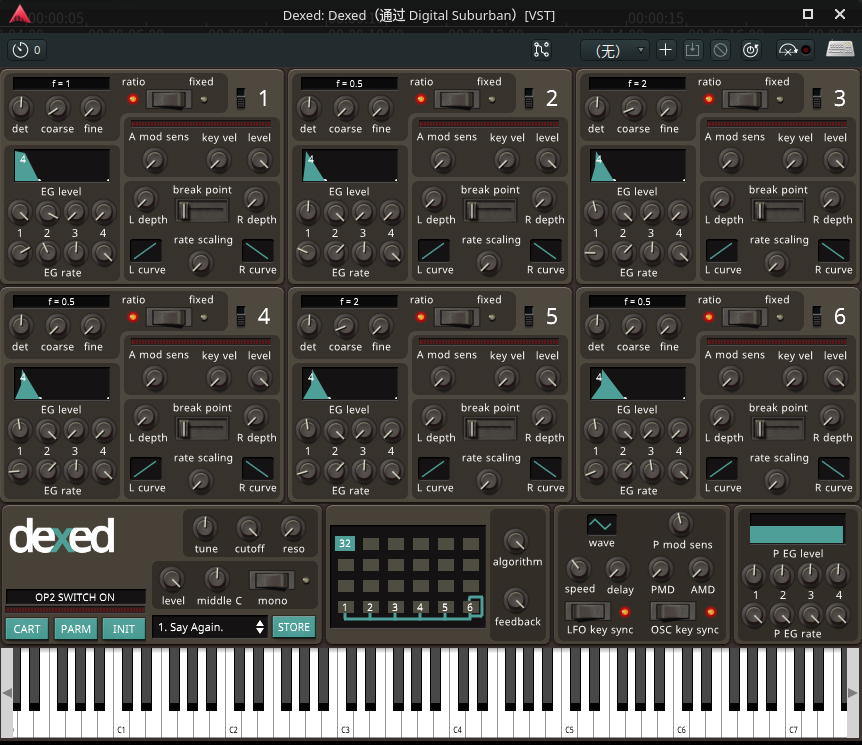Toggle OSC key sync switch
The height and width of the screenshot is (745, 862).
673,611
